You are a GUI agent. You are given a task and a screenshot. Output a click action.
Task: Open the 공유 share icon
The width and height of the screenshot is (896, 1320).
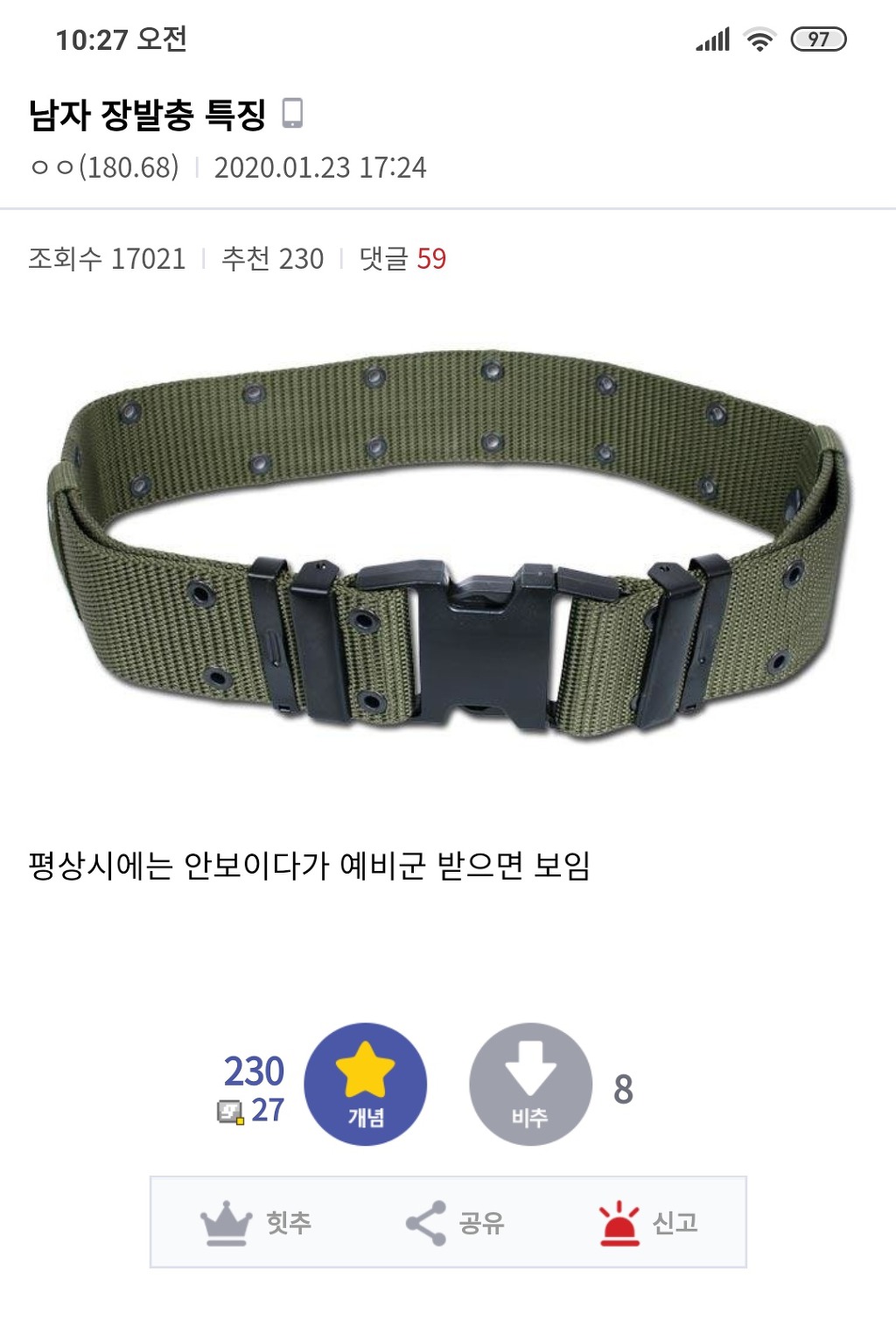[x=426, y=1223]
